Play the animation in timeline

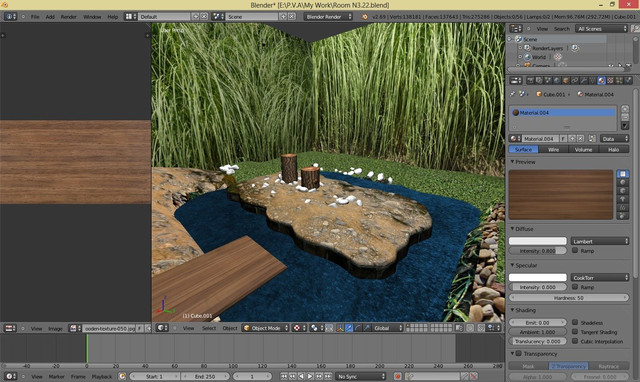[x=310, y=376]
